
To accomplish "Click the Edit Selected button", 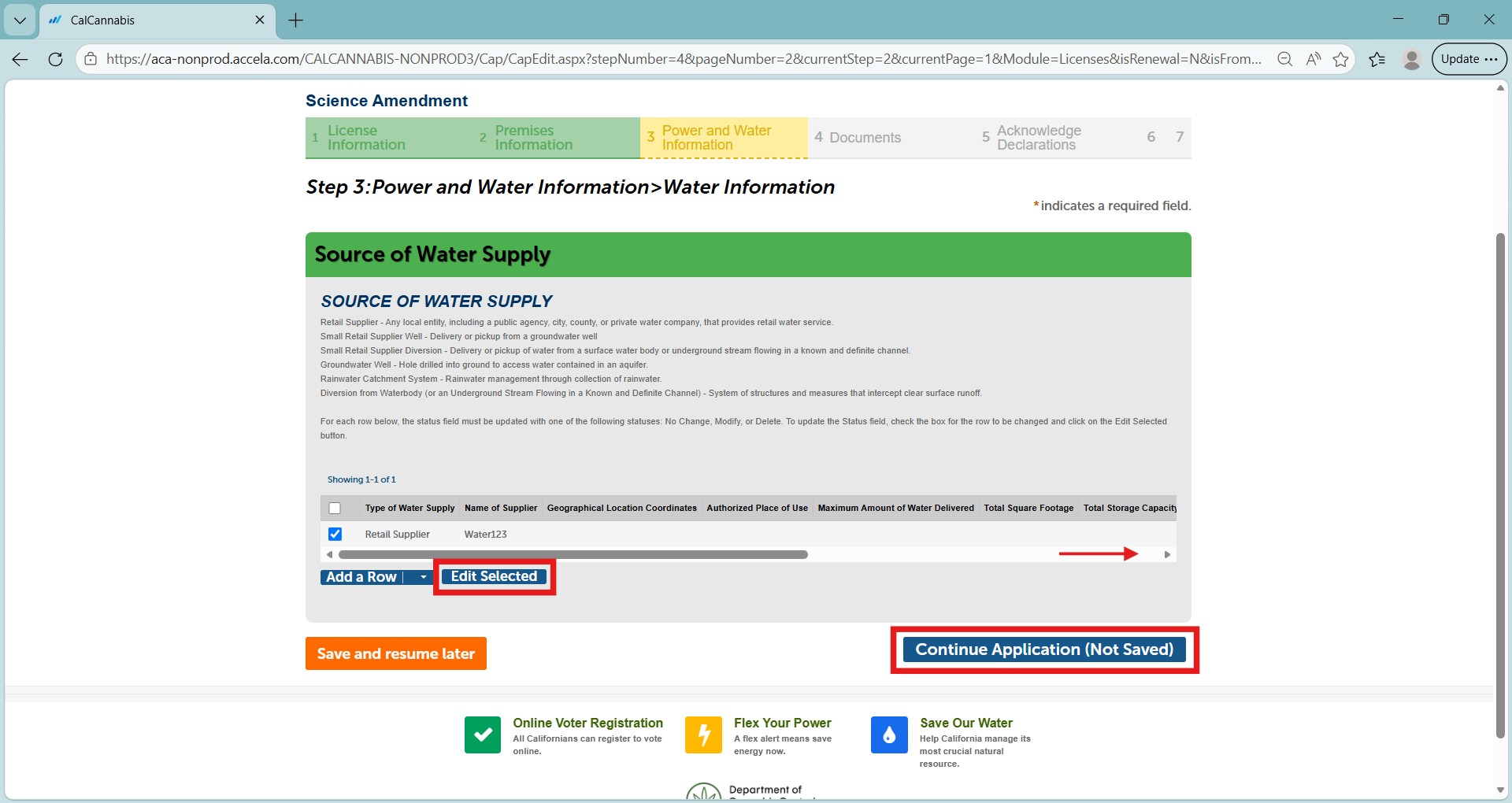I will tap(494, 576).
